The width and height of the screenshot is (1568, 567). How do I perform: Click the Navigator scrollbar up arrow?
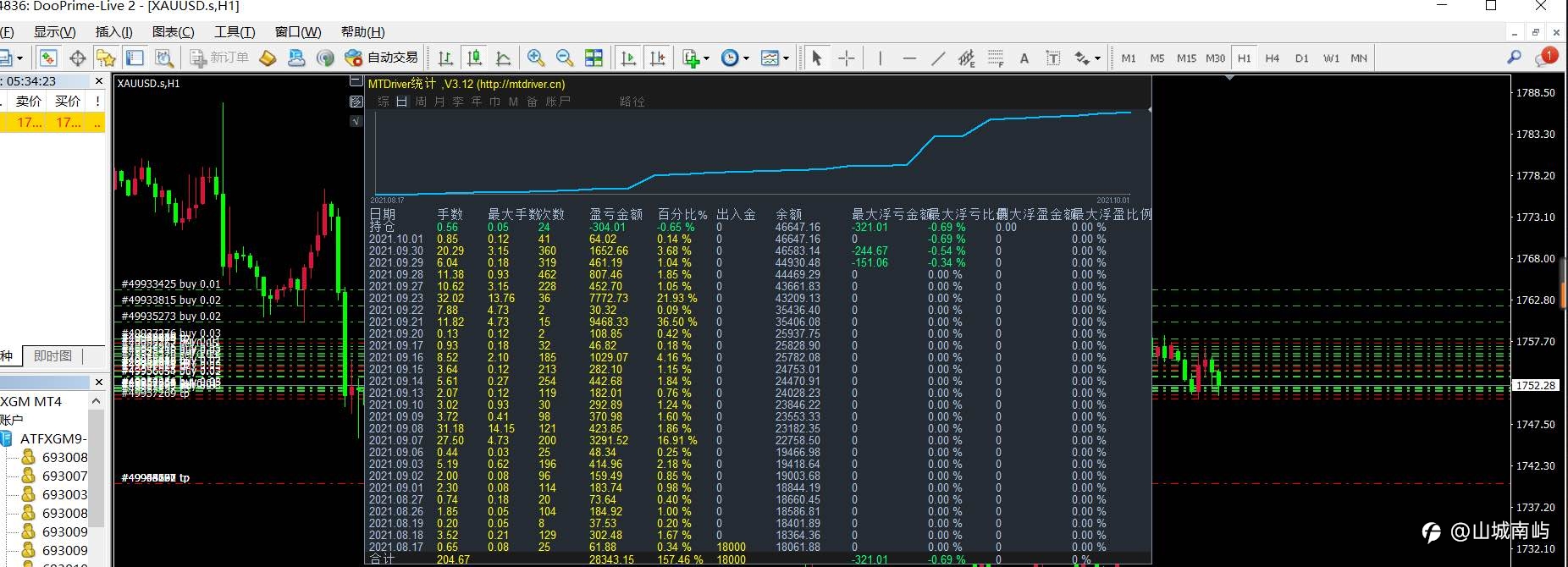[x=96, y=400]
